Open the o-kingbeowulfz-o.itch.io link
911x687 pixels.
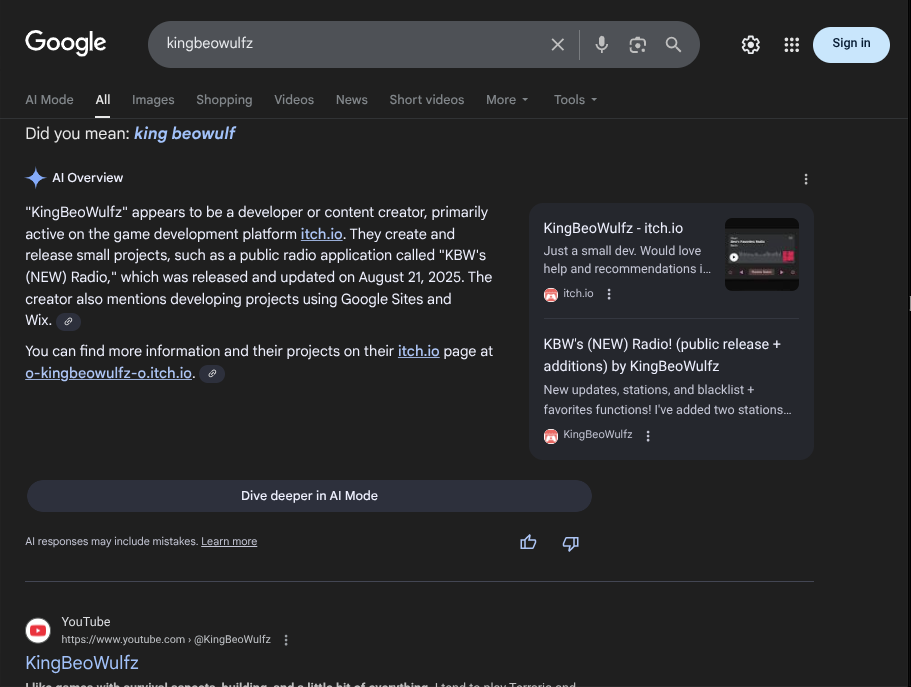click(x=108, y=373)
